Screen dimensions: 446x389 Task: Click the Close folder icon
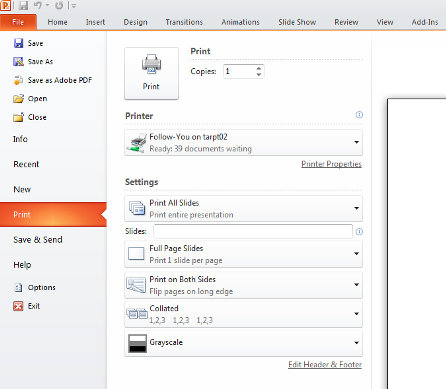18,117
